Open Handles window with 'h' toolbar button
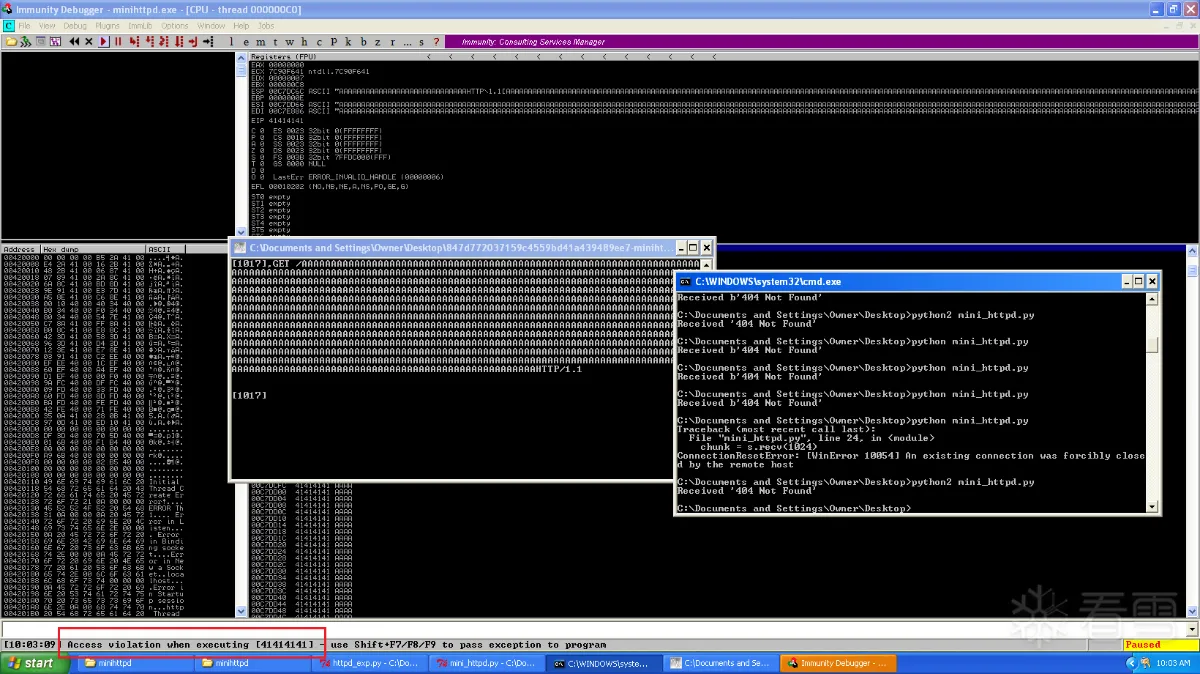This screenshot has width=1200, height=674. coord(304,41)
